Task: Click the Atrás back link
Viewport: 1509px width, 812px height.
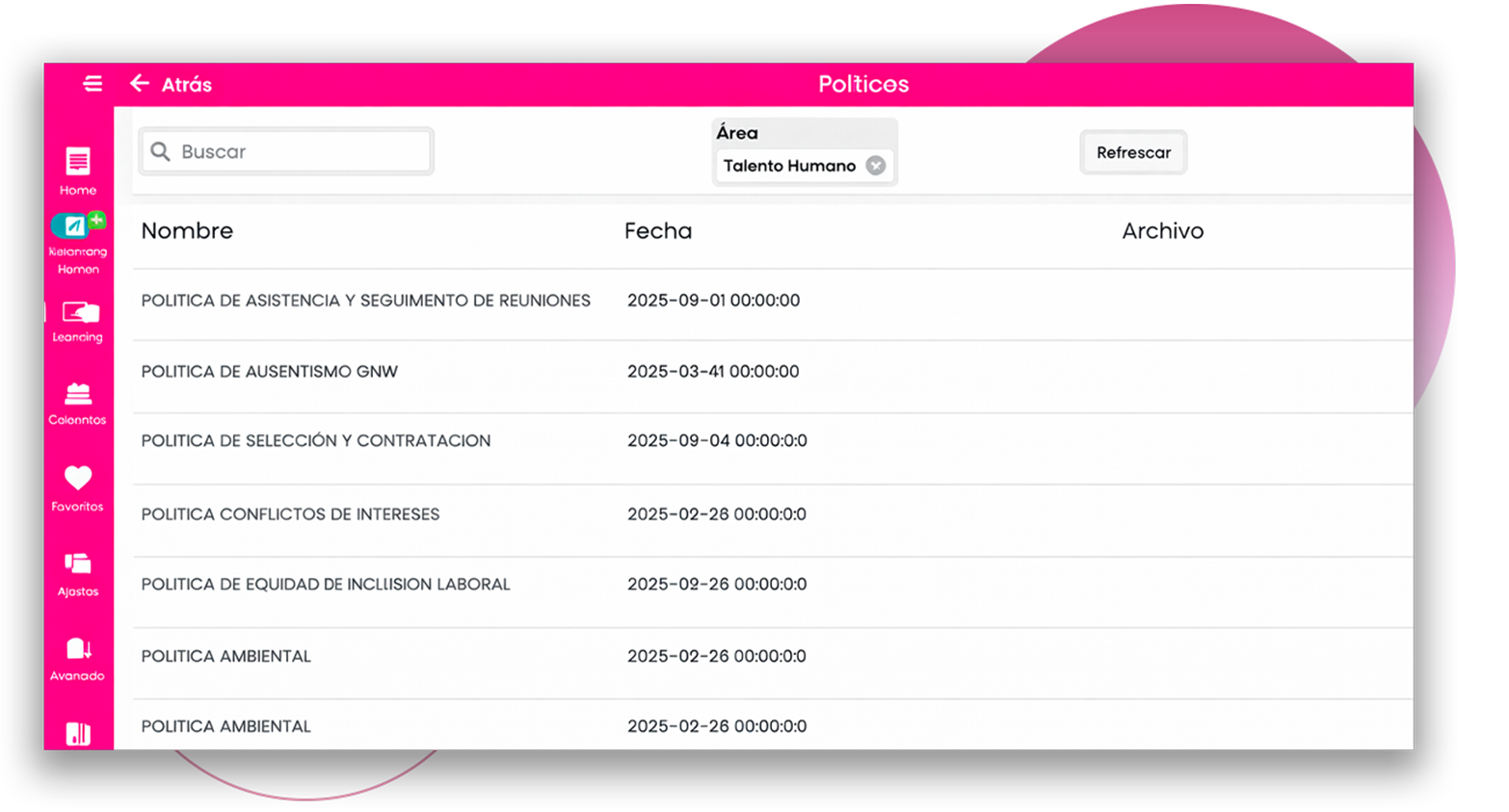Action: 186,85
